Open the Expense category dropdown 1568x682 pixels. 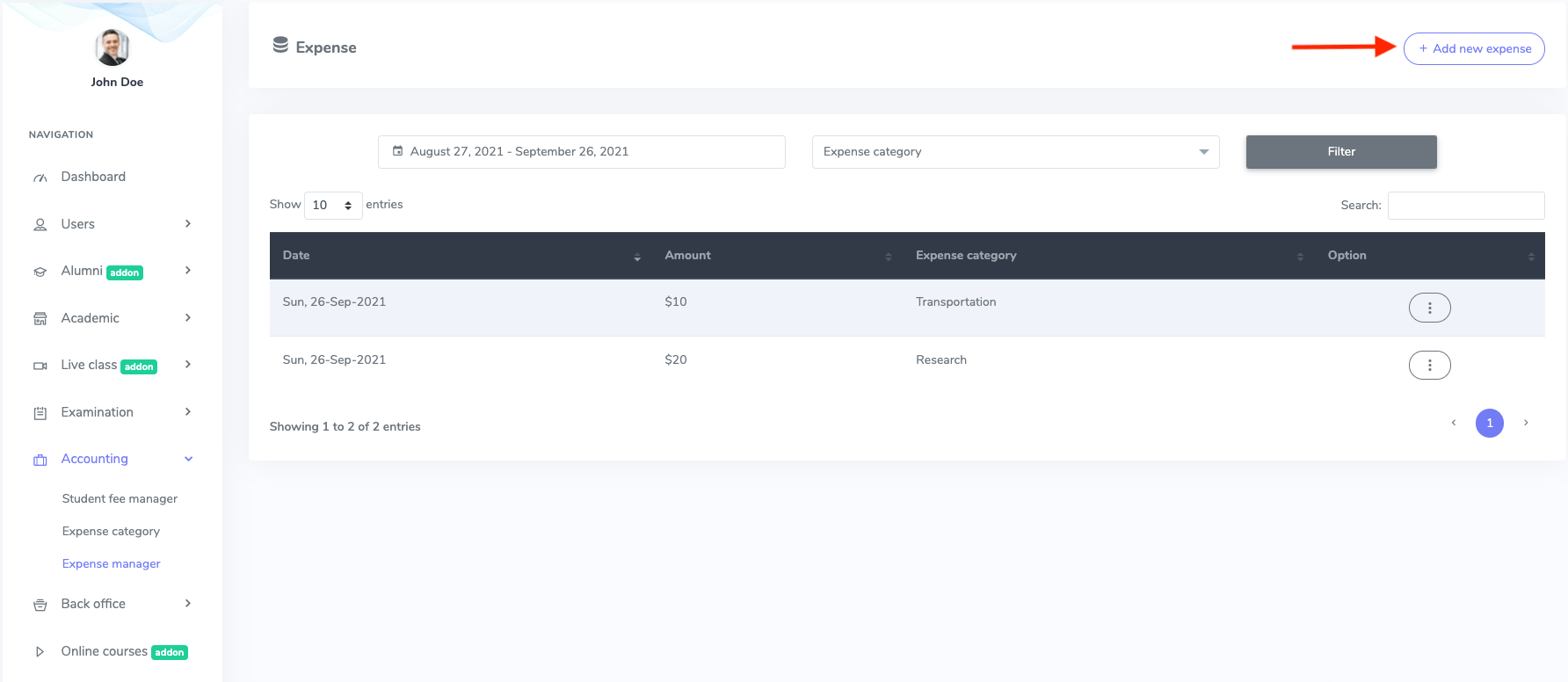click(1014, 152)
